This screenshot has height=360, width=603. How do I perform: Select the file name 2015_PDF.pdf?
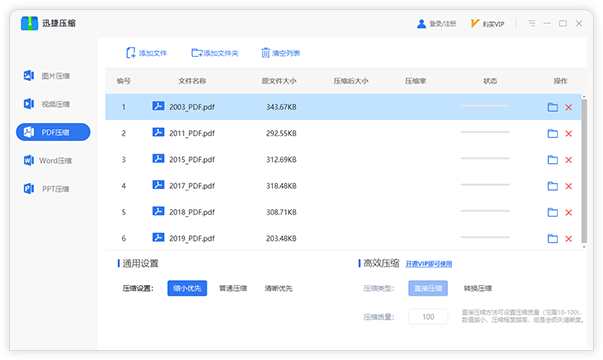click(192, 160)
